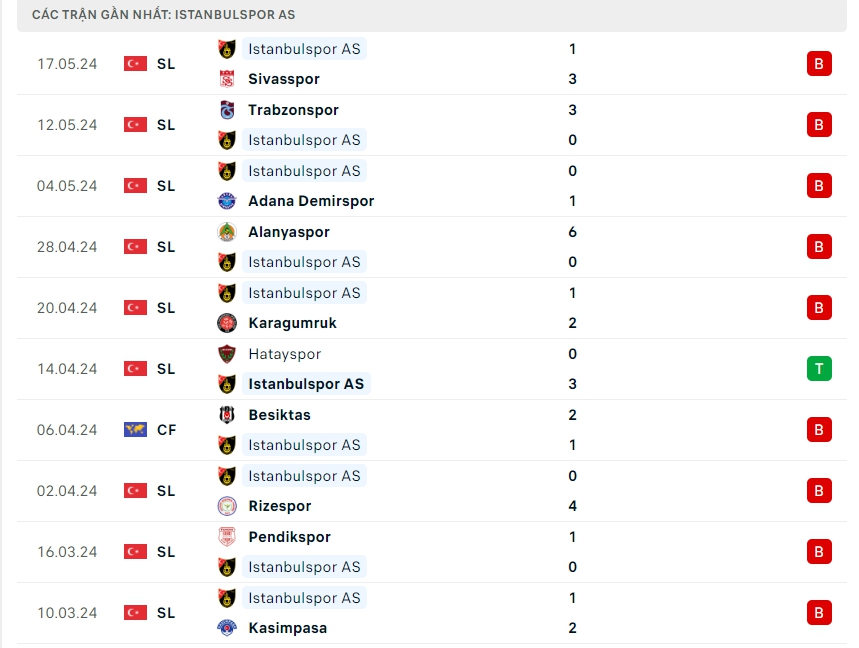This screenshot has width=859, height=648.
Task: Click the Hatayspor team crest
Action: [227, 354]
